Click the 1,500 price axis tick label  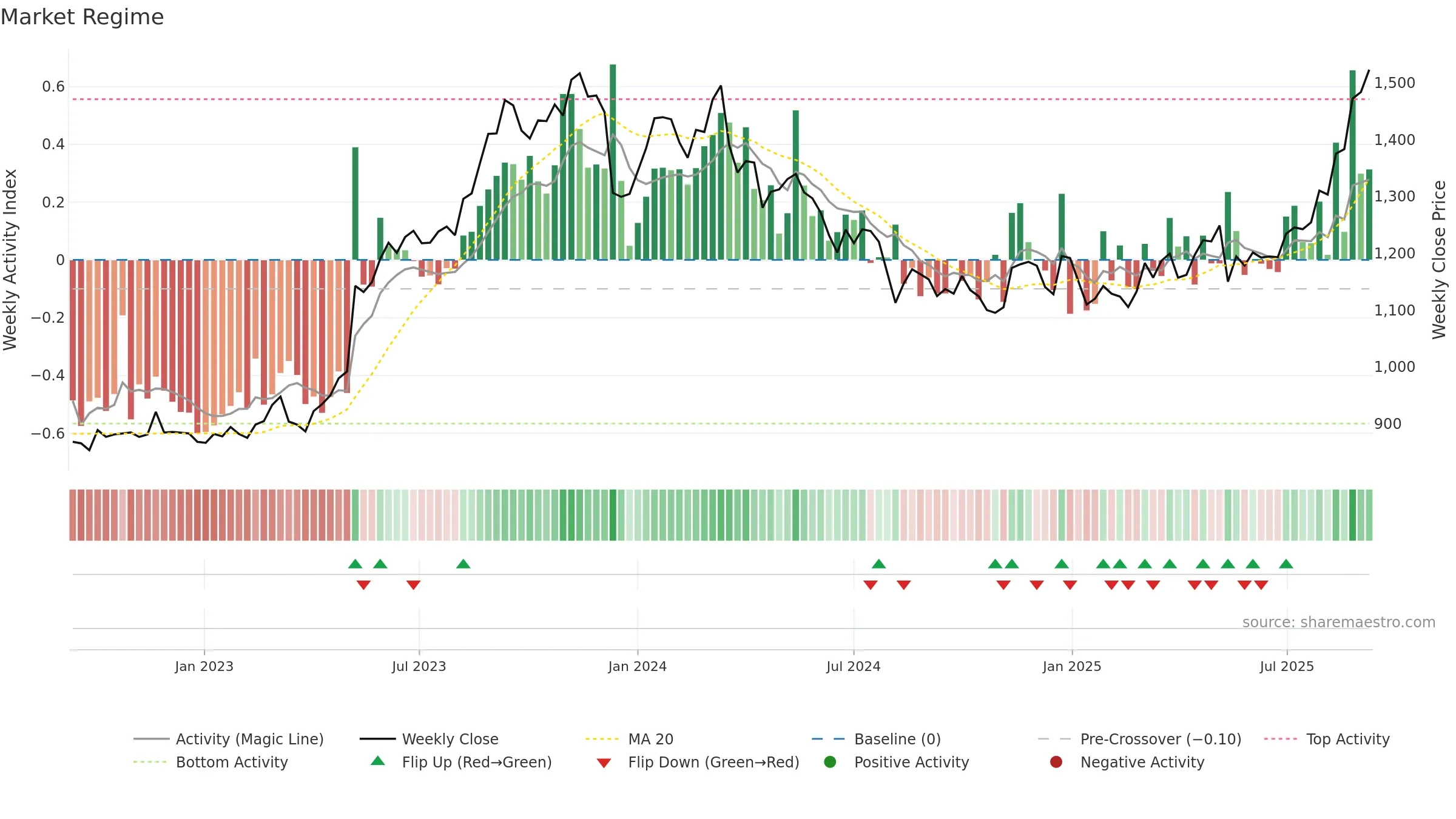1394,83
